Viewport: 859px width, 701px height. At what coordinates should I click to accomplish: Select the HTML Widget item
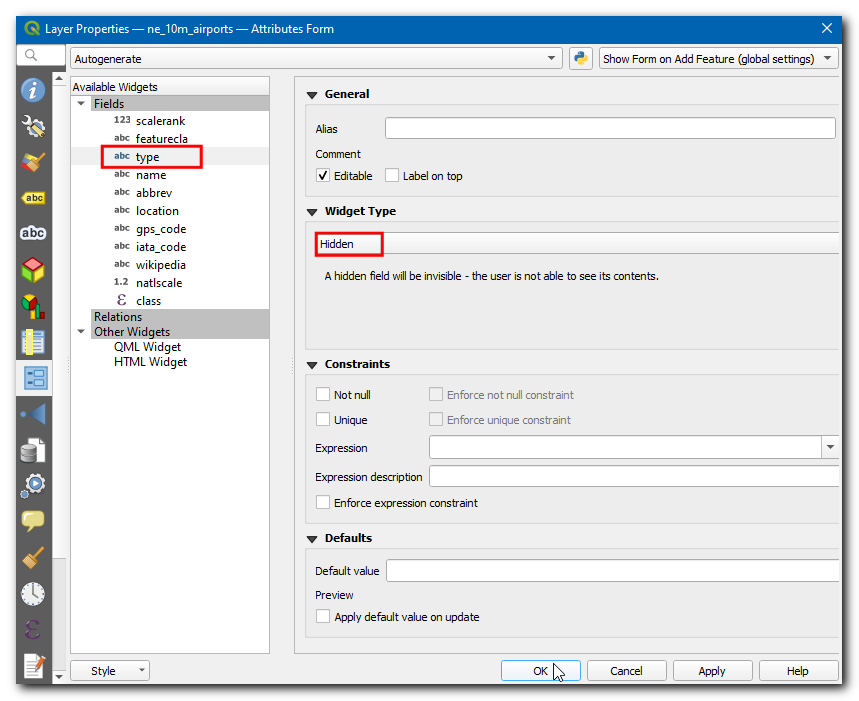[x=150, y=362]
